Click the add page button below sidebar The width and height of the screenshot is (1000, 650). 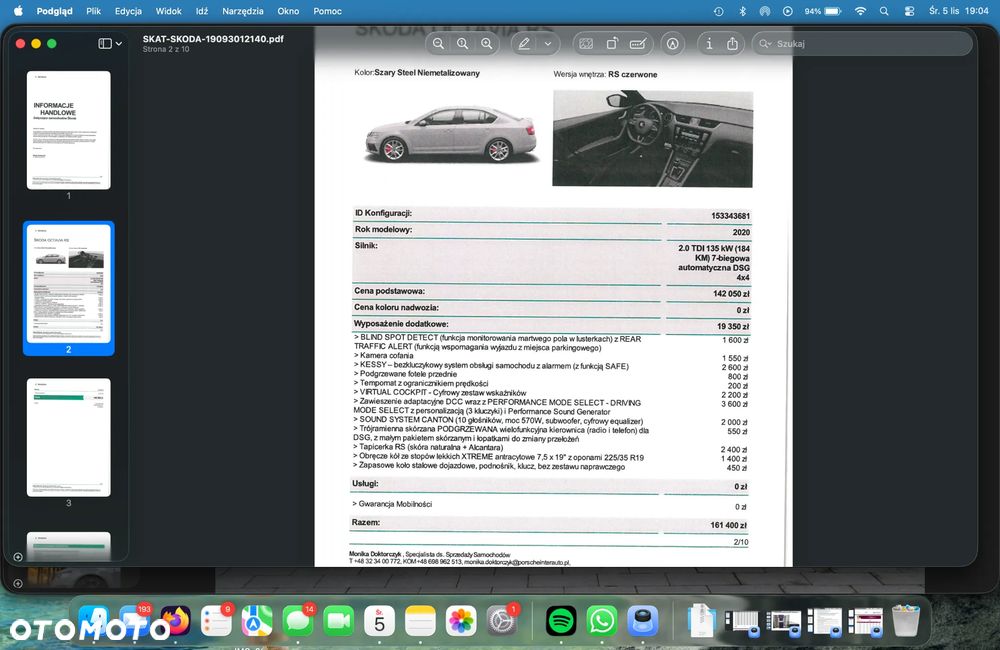(18, 557)
